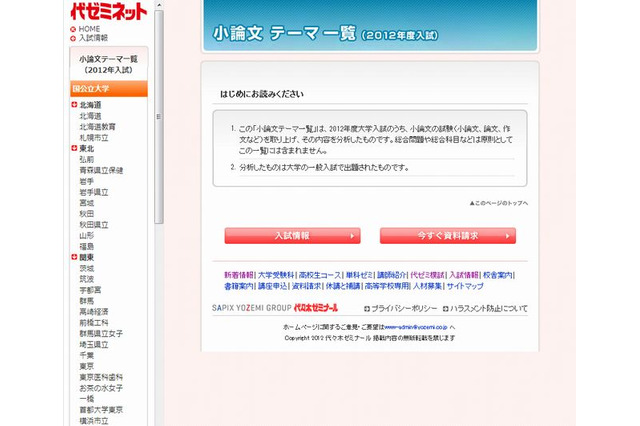Select 首都大学東京 in the sidebar list
This screenshot has width=640, height=426.
(x=101, y=410)
